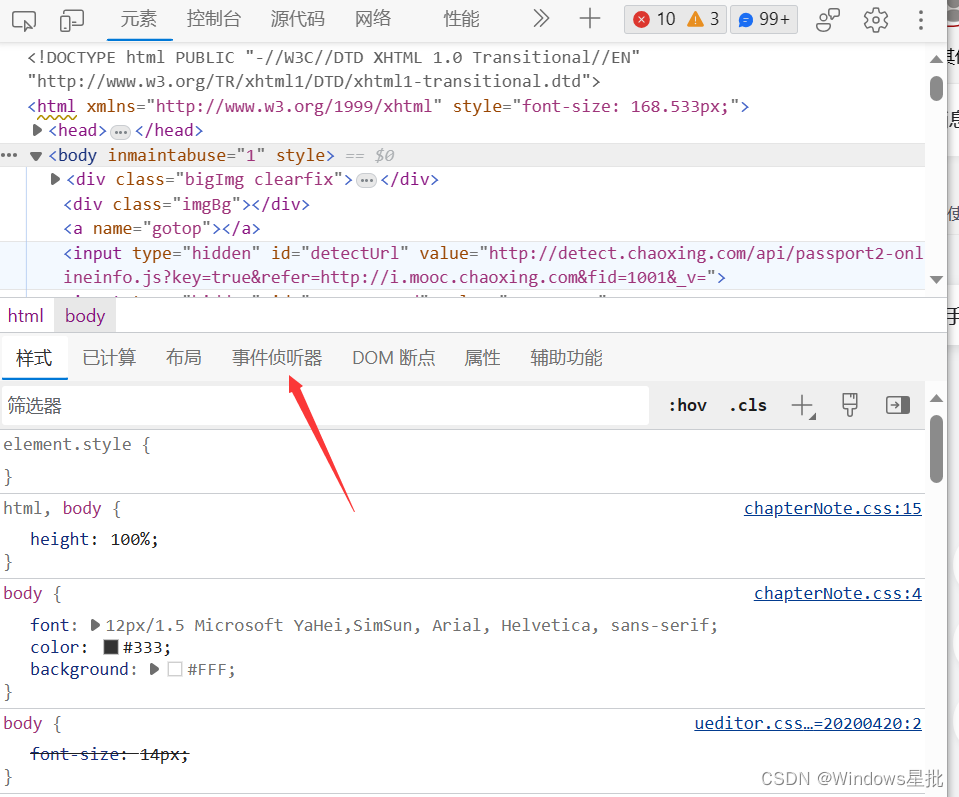Screen dimensions: 959x797
Task: Open chapterNote.css:15 source link
Action: [832, 508]
